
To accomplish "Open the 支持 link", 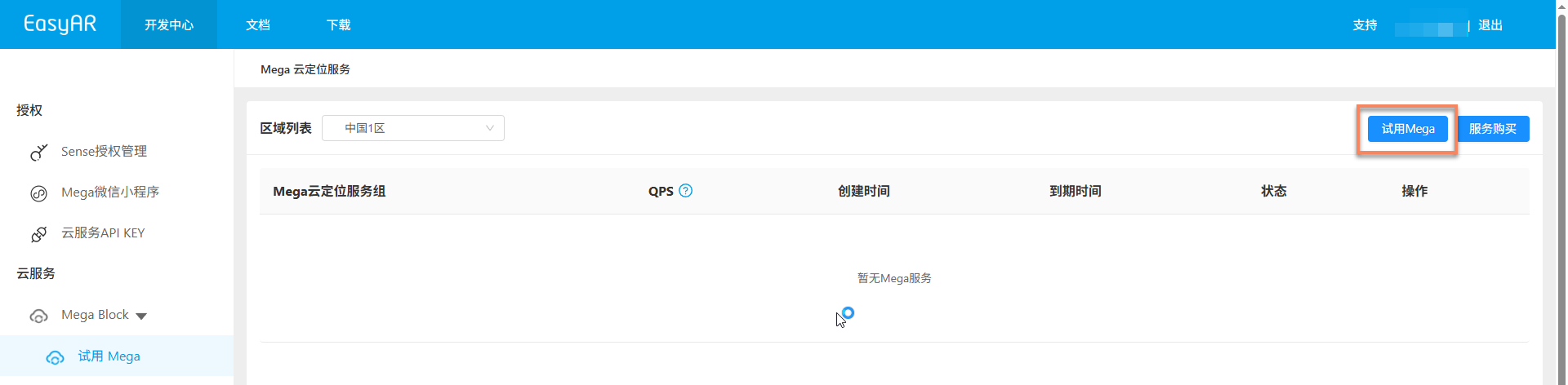I will tap(1365, 25).
